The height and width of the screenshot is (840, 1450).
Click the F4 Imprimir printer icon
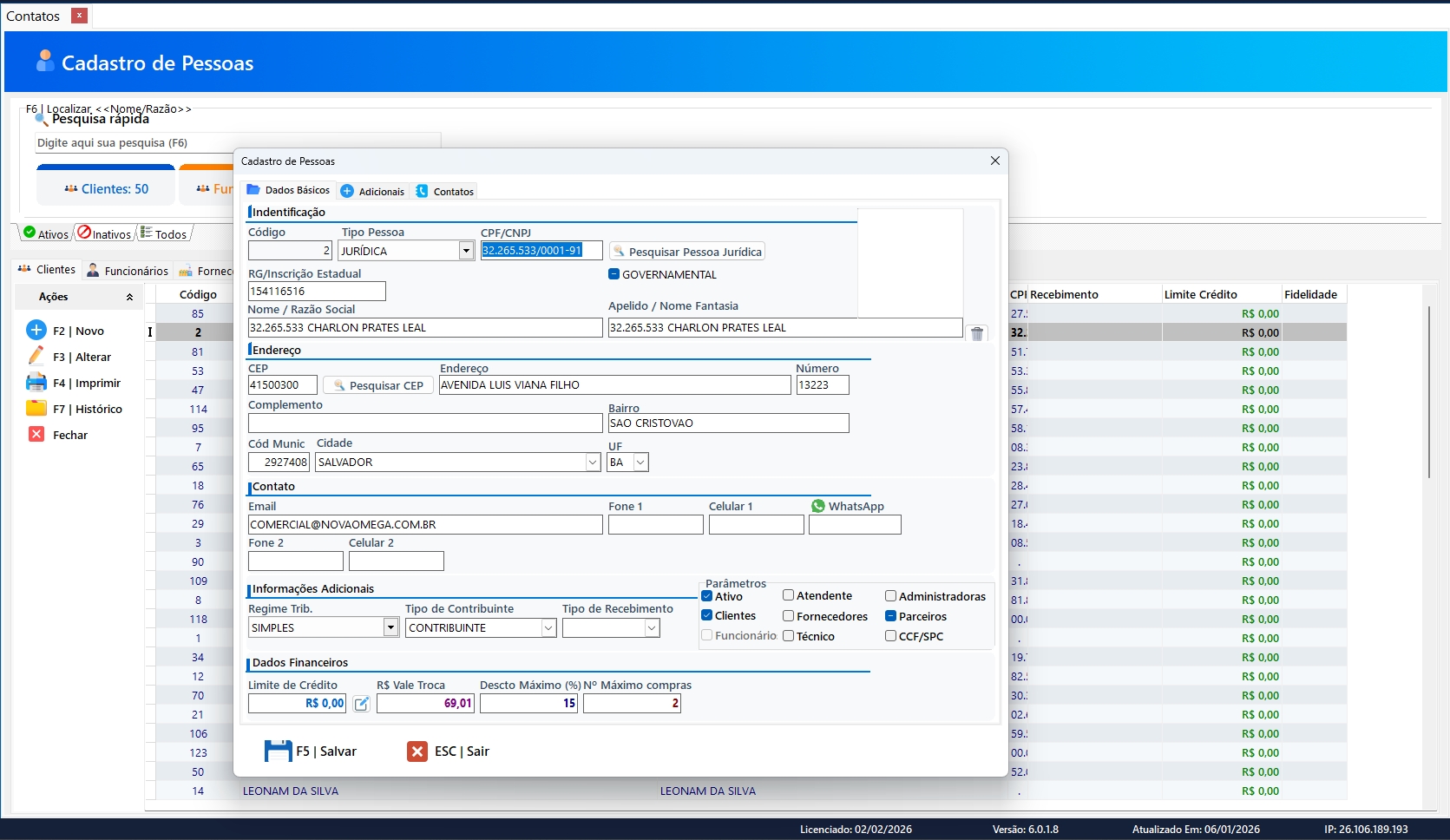36,382
